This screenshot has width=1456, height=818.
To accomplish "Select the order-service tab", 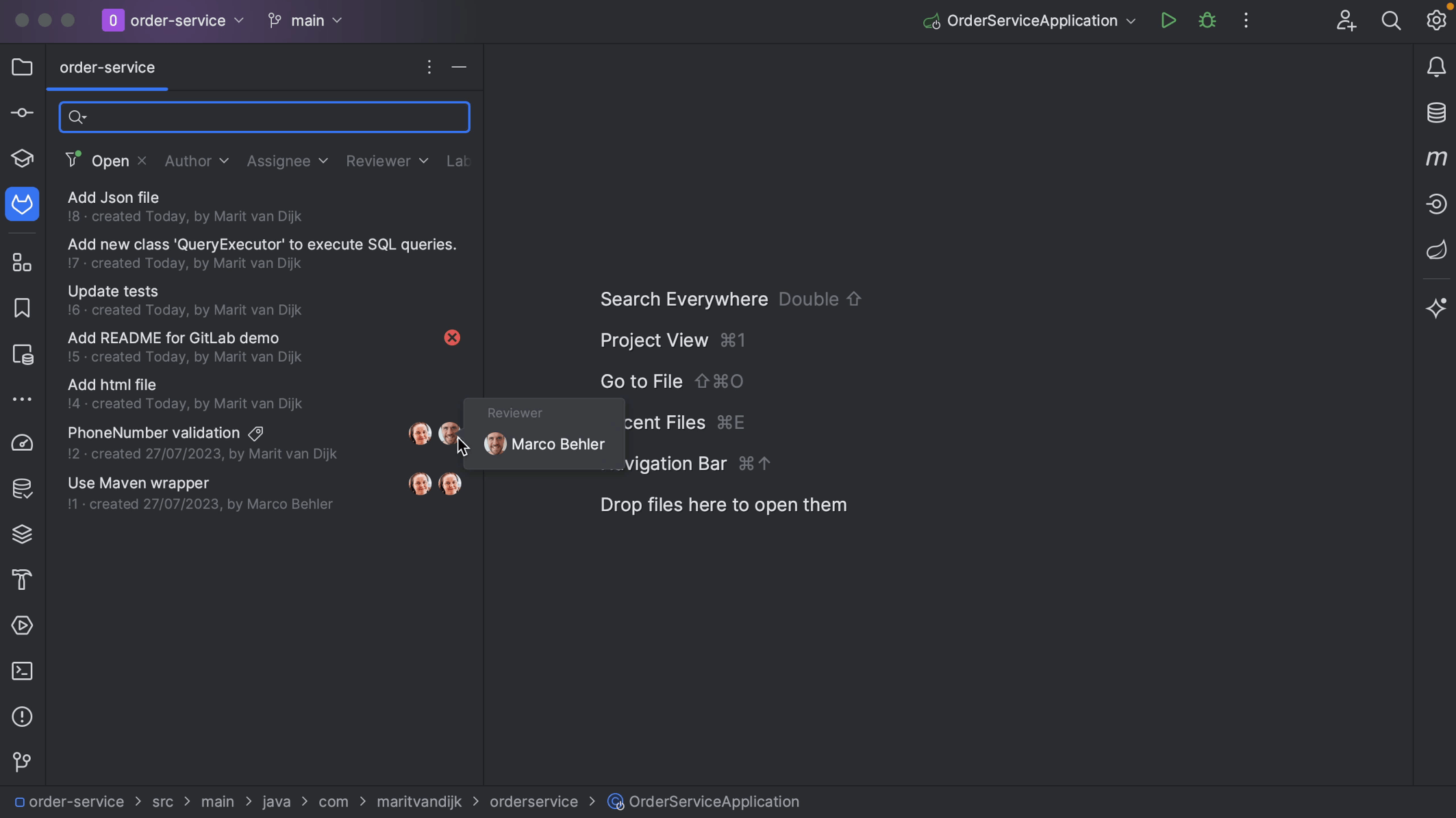I will coord(107,67).
